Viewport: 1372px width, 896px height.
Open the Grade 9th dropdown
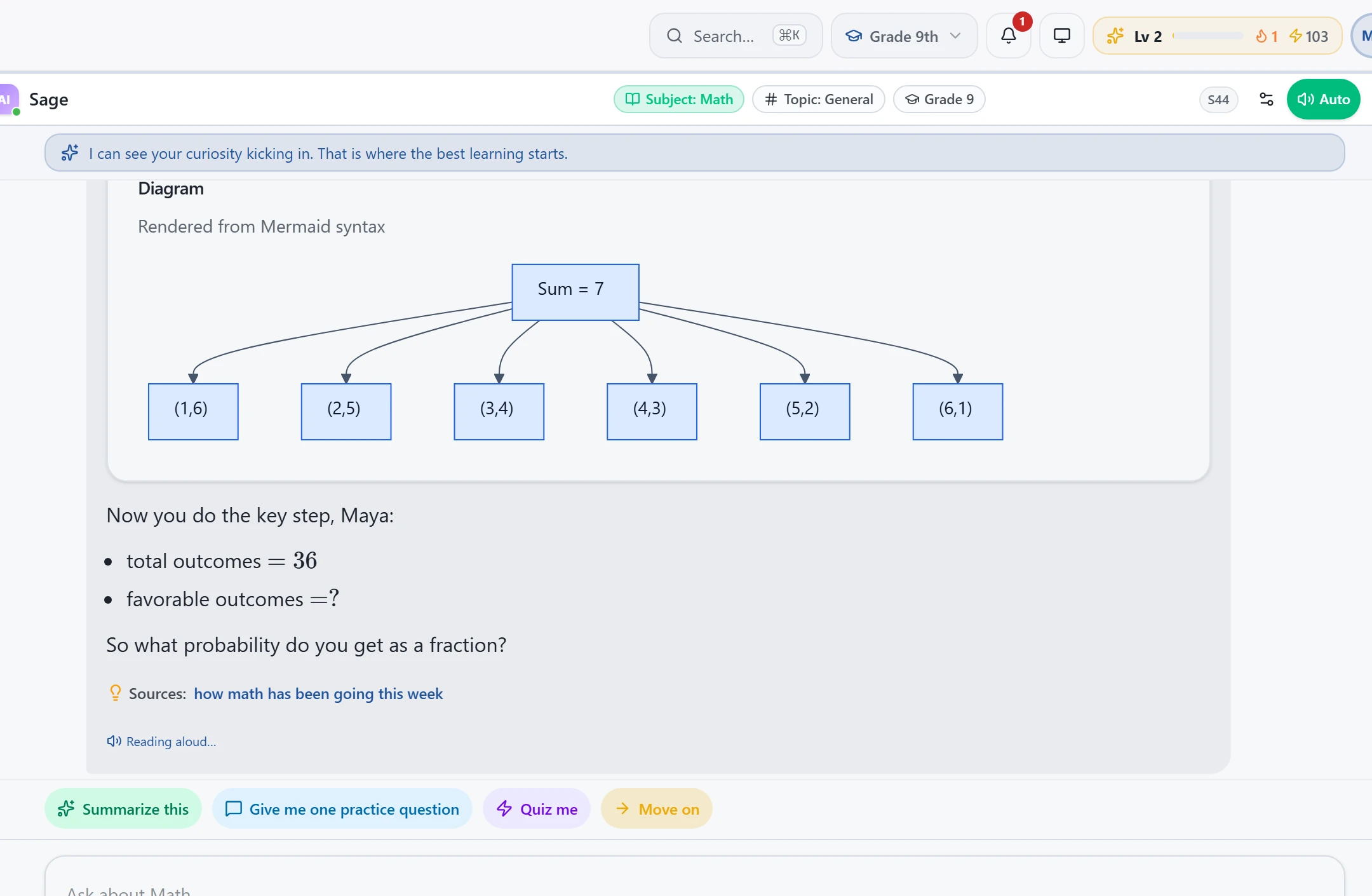[903, 36]
